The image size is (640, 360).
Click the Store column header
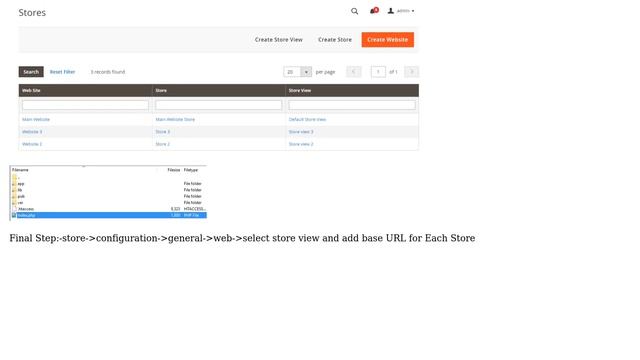(219, 91)
